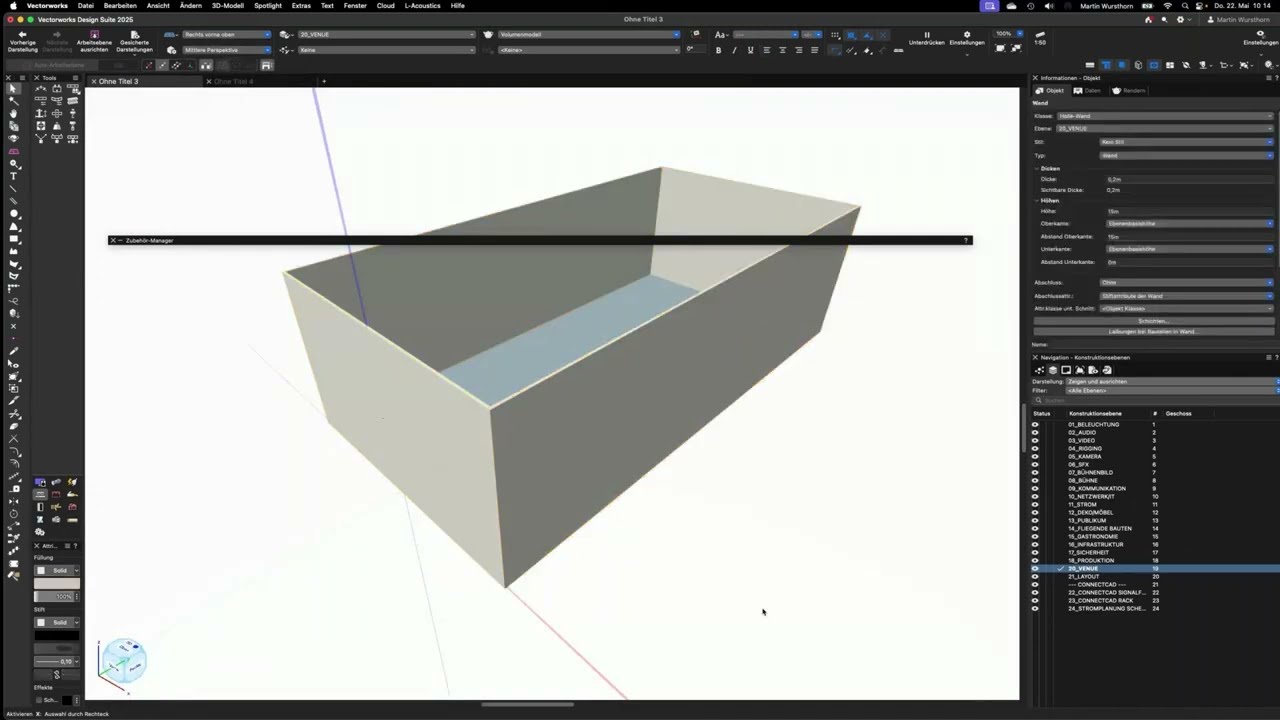Image resolution: width=1280 pixels, height=720 pixels.
Task: Switch to the Ohne Titel 4 document tab
Action: tap(233, 81)
